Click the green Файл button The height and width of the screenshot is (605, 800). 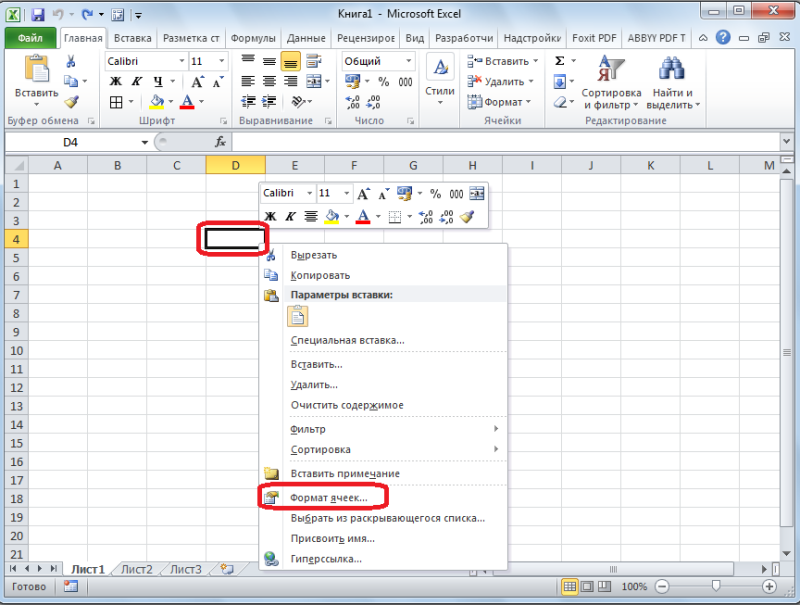point(30,38)
